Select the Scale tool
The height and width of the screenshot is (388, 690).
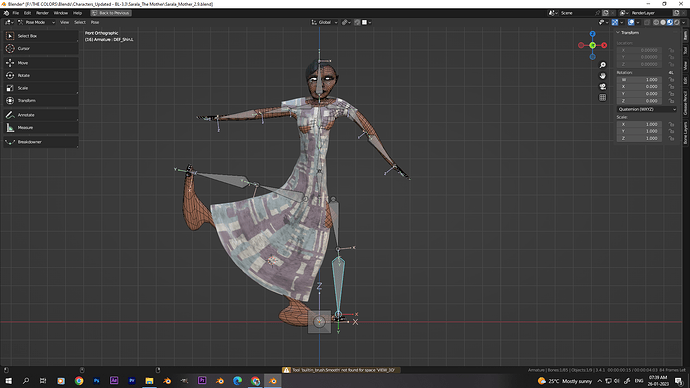40,88
